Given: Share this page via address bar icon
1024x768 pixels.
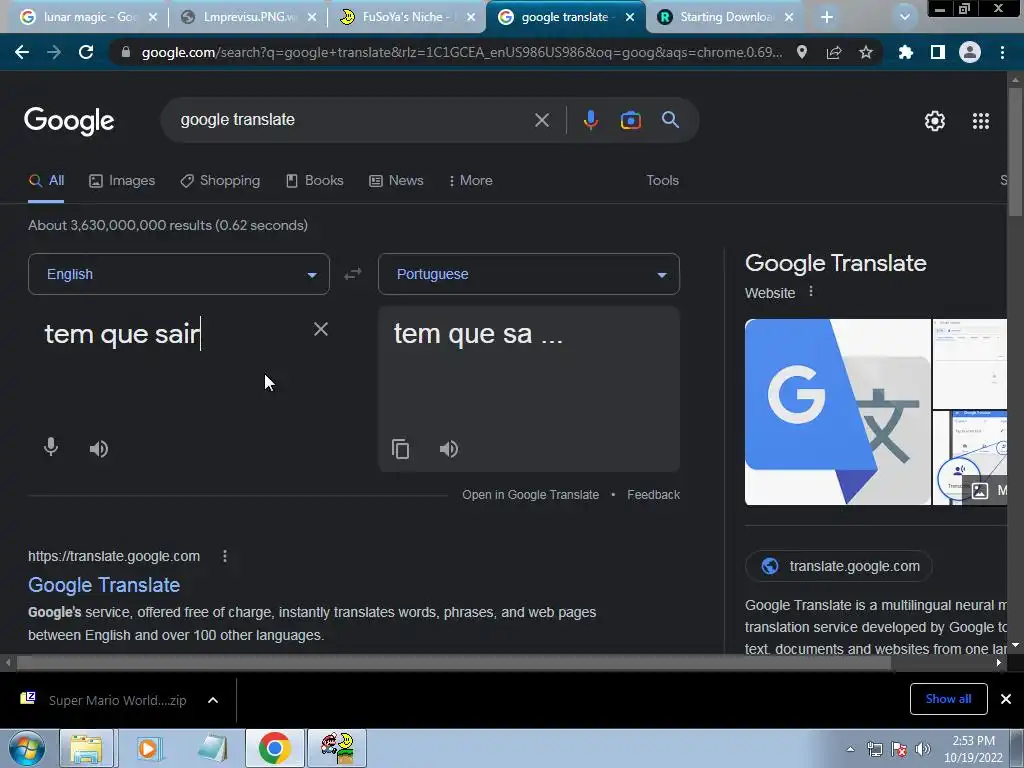Looking at the screenshot, I should click(834, 52).
